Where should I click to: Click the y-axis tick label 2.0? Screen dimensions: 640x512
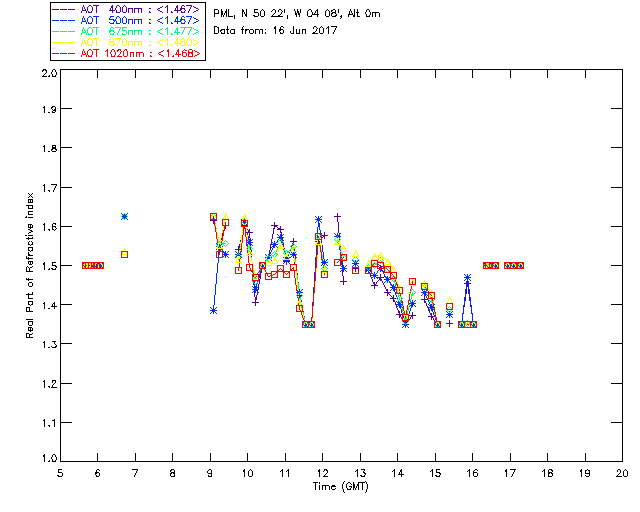tap(49, 73)
